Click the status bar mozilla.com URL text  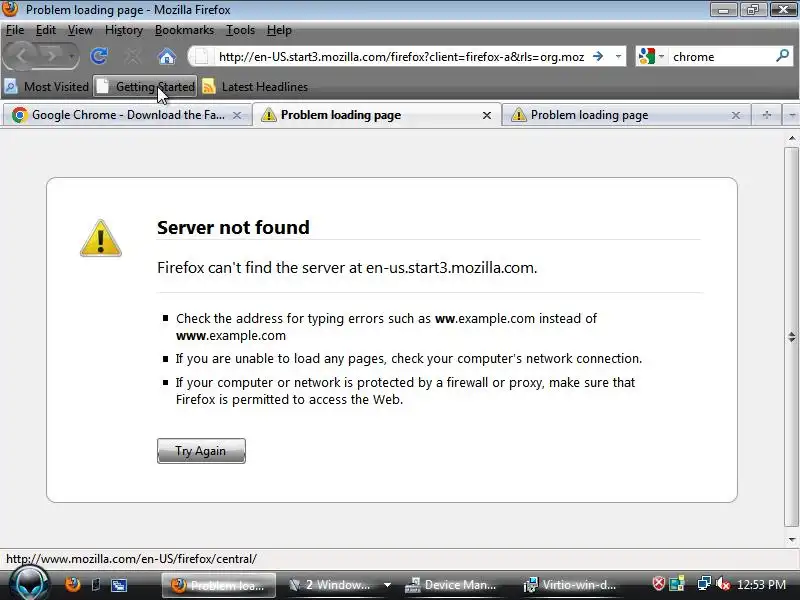point(131,559)
